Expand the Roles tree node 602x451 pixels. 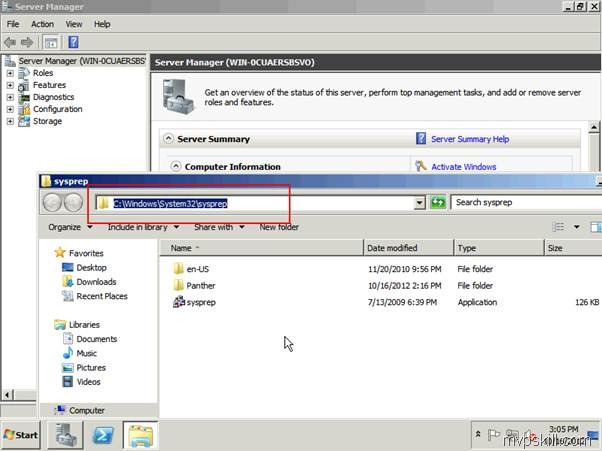(x=10, y=73)
